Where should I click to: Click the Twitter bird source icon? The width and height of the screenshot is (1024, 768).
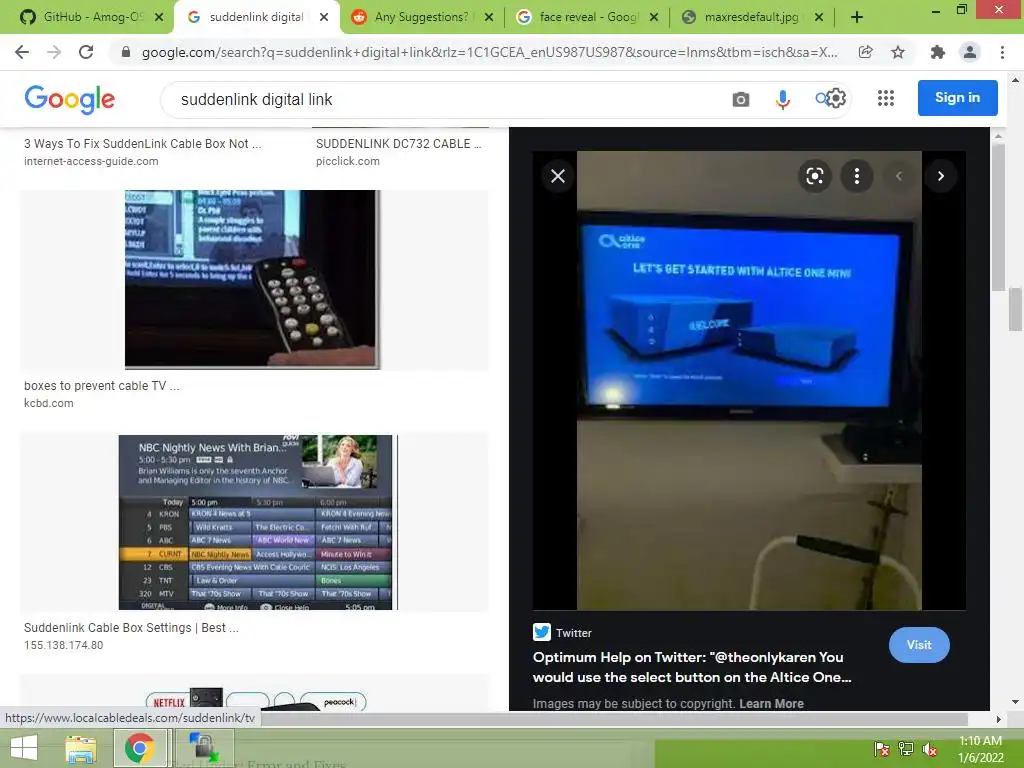click(541, 632)
